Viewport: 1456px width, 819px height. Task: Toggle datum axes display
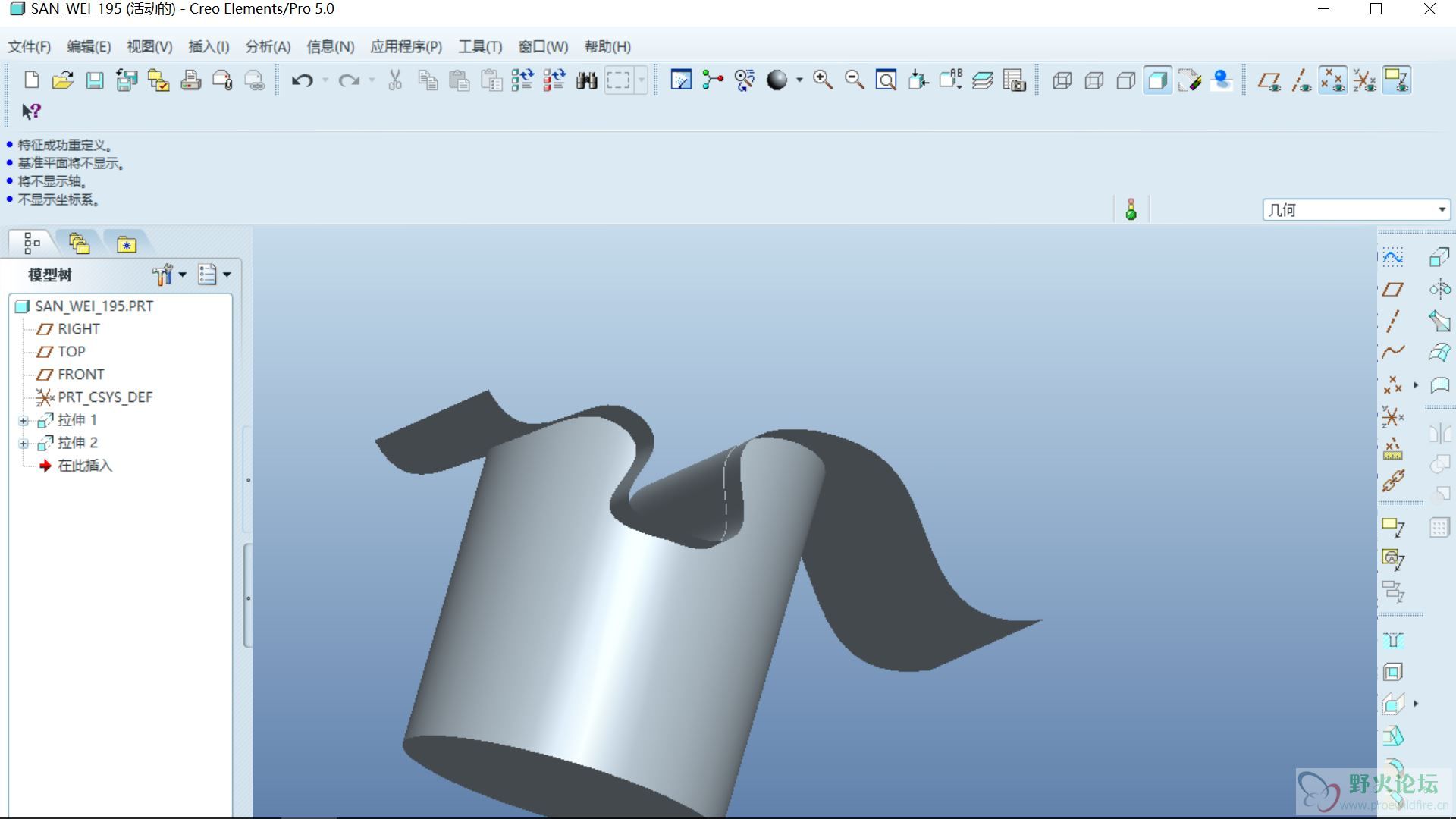pos(1301,80)
